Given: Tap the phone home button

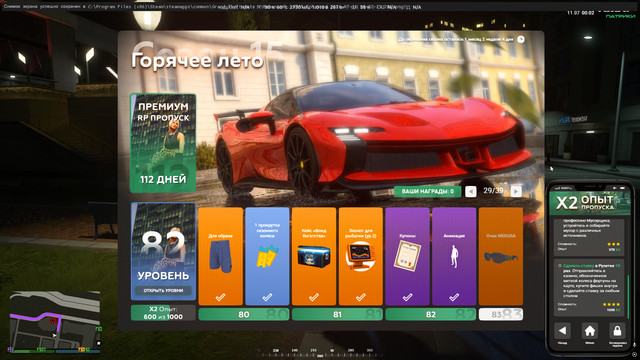Looking at the screenshot, I should coord(590,331).
